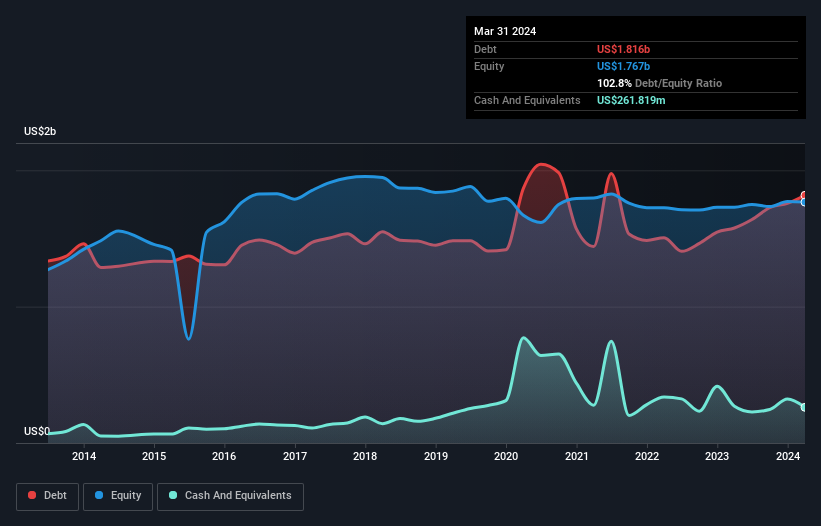
Task: Click the 2016 x-axis label
Action: [x=224, y=456]
